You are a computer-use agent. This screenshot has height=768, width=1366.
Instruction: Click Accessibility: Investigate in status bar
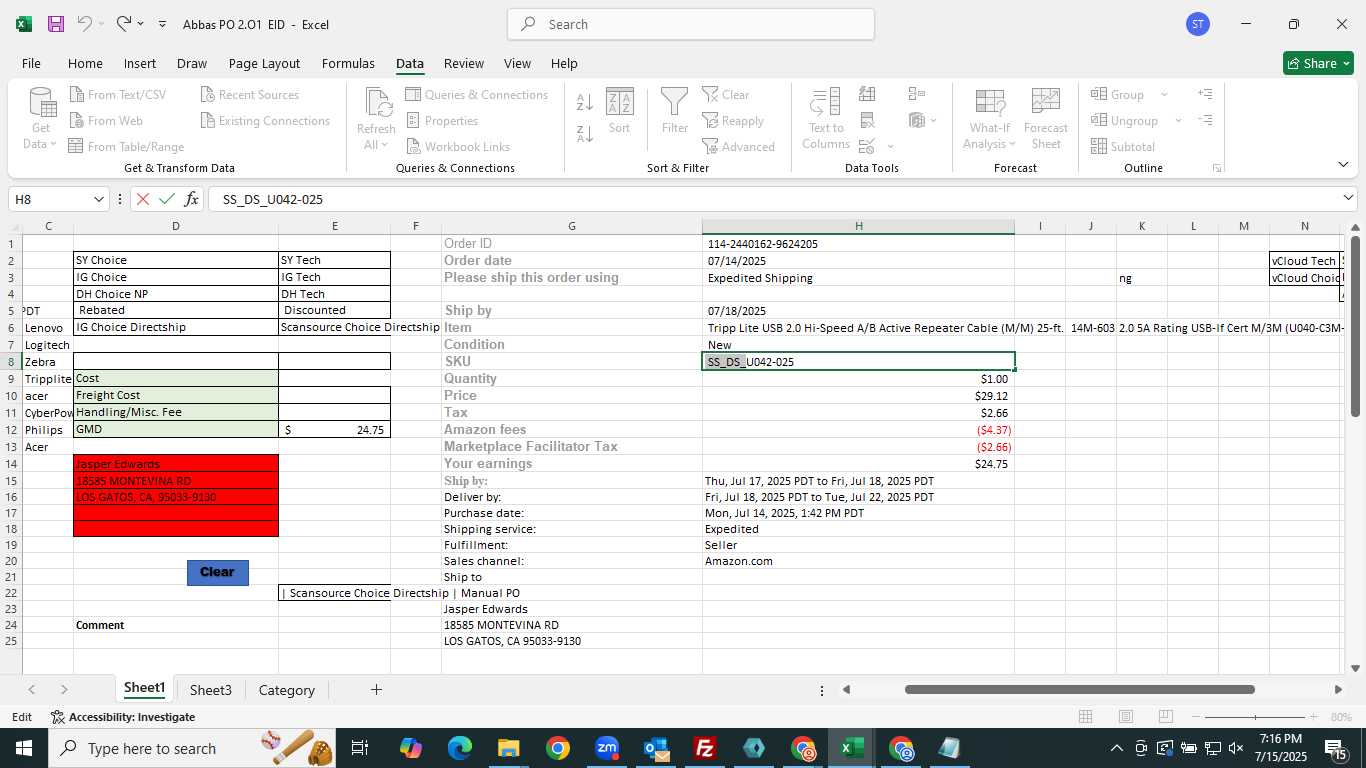pyautogui.click(x=122, y=717)
